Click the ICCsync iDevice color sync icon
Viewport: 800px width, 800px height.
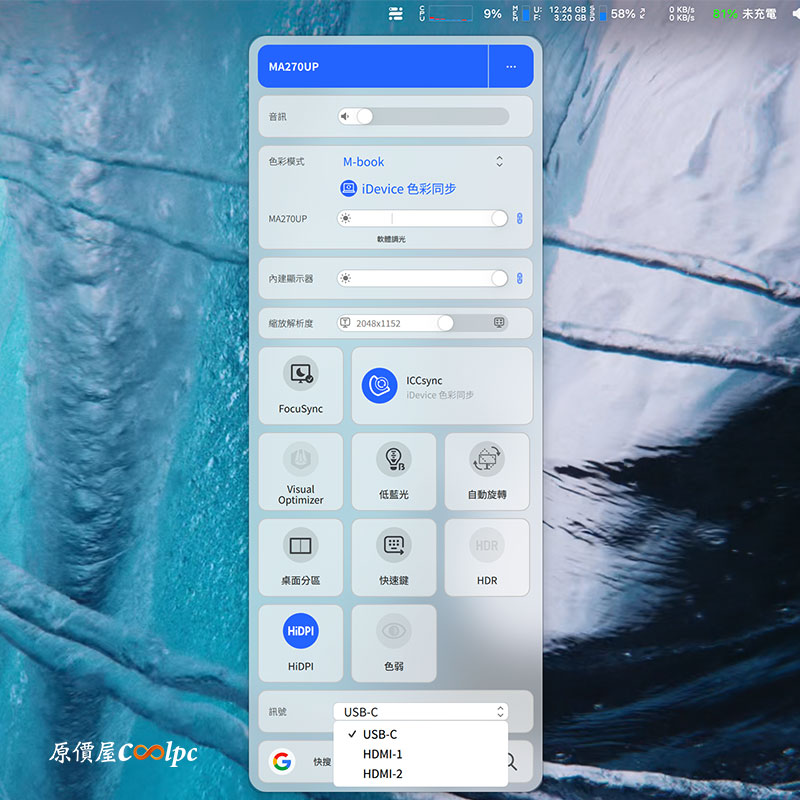(380, 386)
